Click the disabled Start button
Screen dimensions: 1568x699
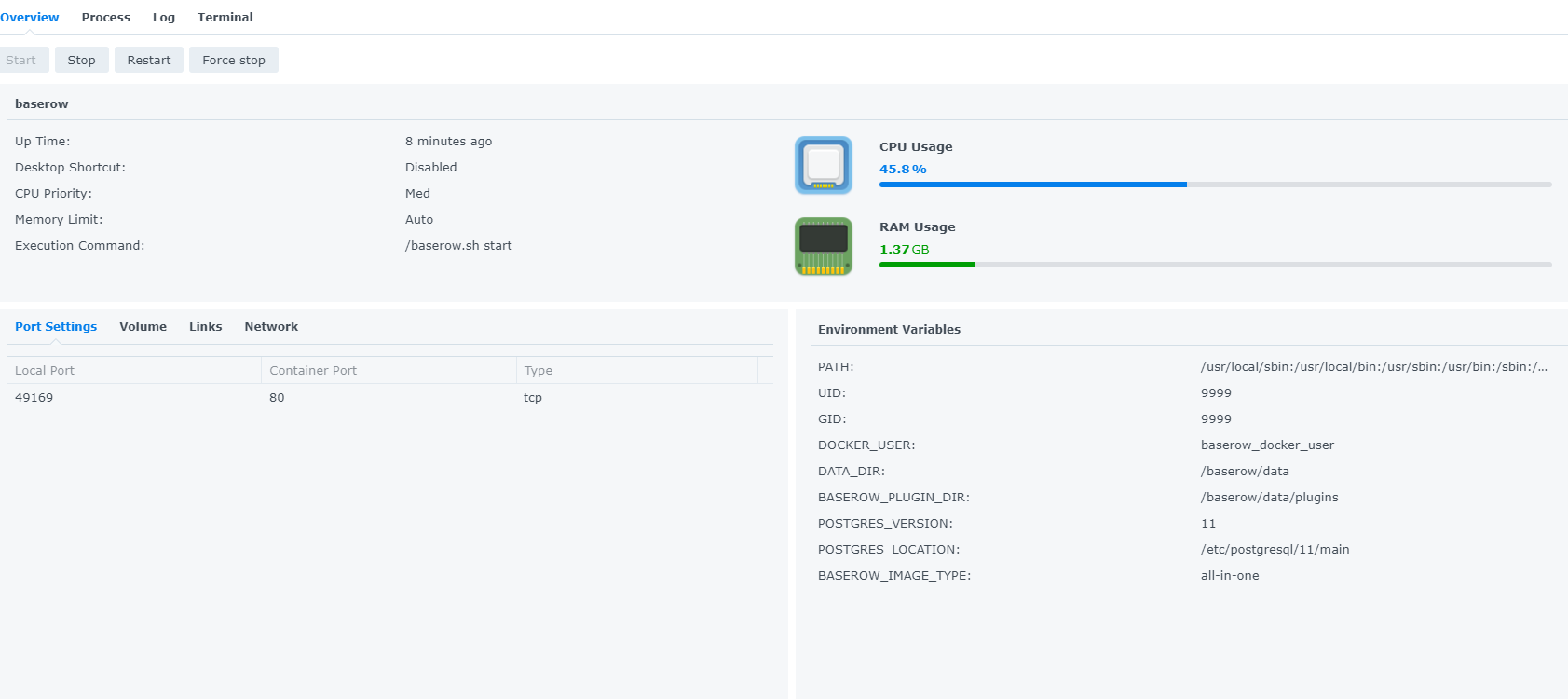[22, 60]
